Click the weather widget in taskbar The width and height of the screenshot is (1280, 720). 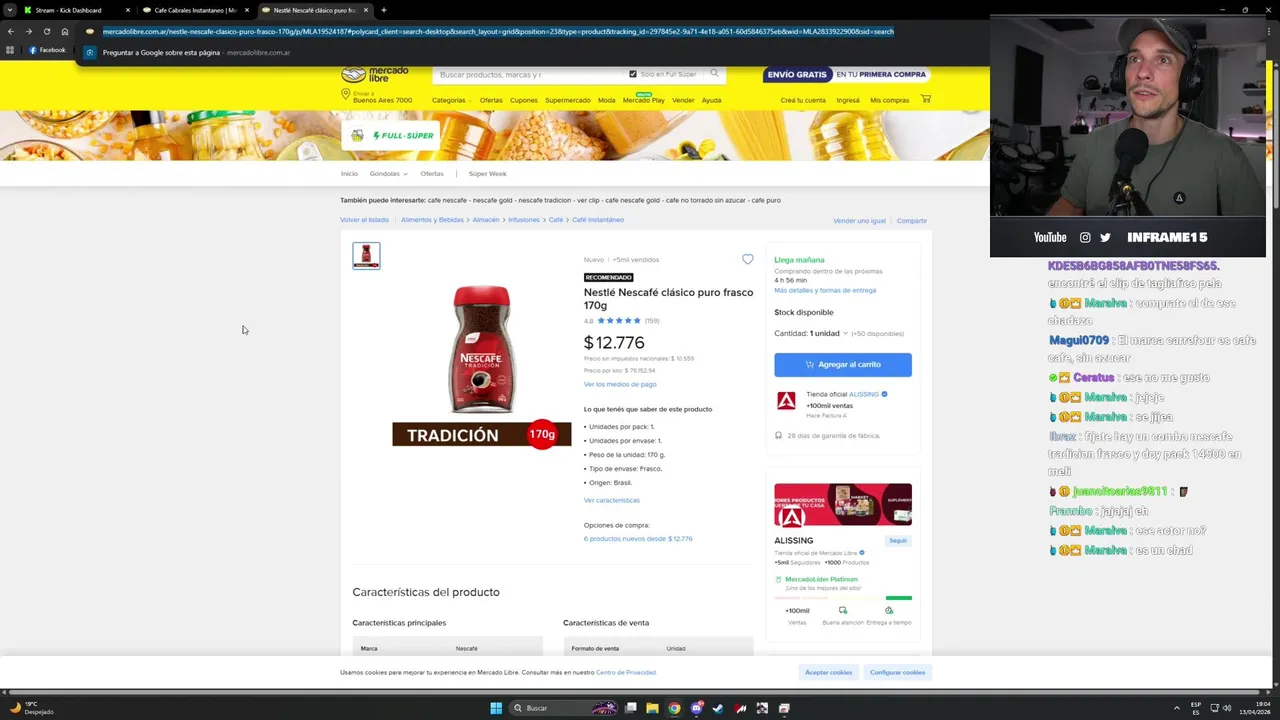point(32,708)
